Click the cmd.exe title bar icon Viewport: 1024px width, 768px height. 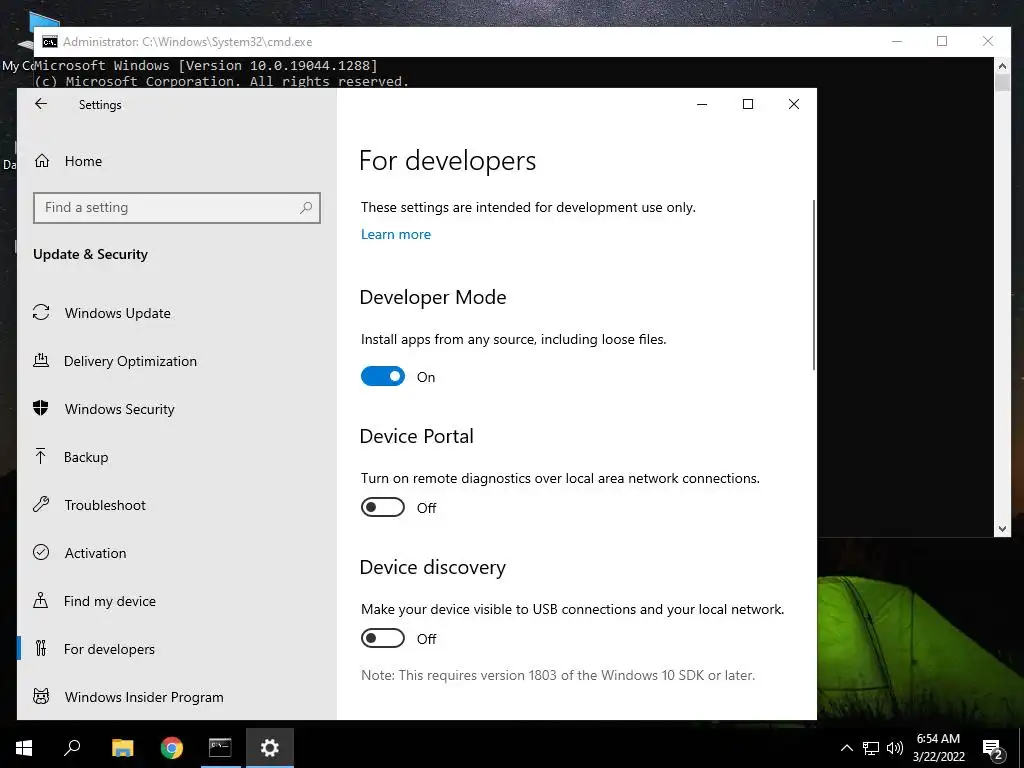click(x=50, y=42)
